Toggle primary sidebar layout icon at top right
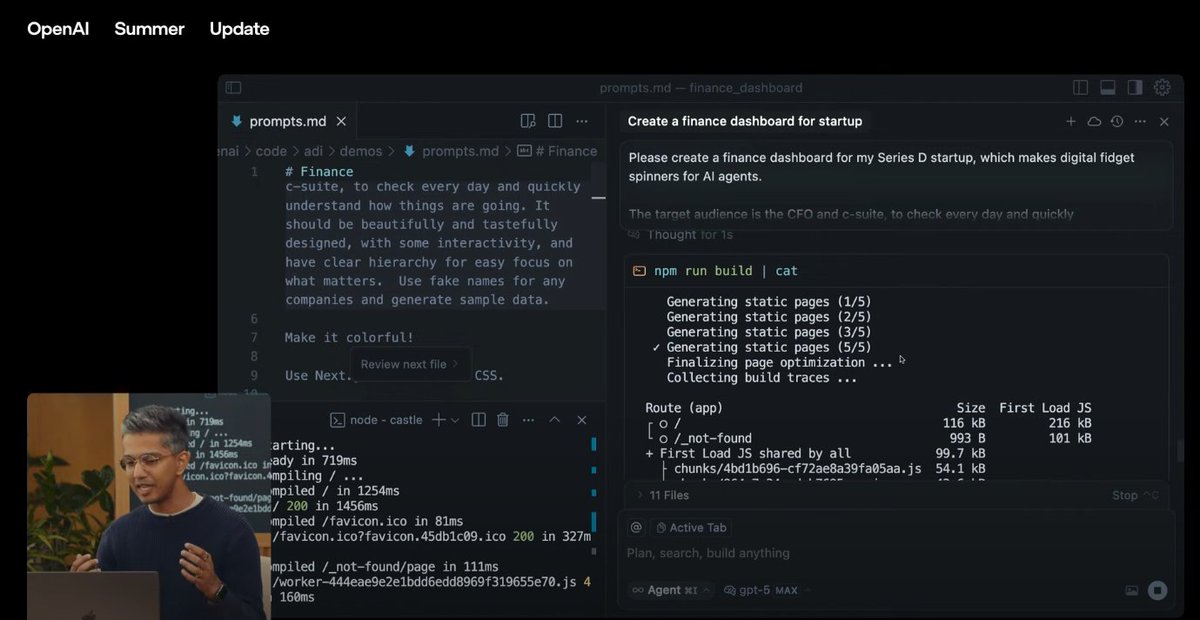The image size is (1200, 620). click(x=1080, y=88)
